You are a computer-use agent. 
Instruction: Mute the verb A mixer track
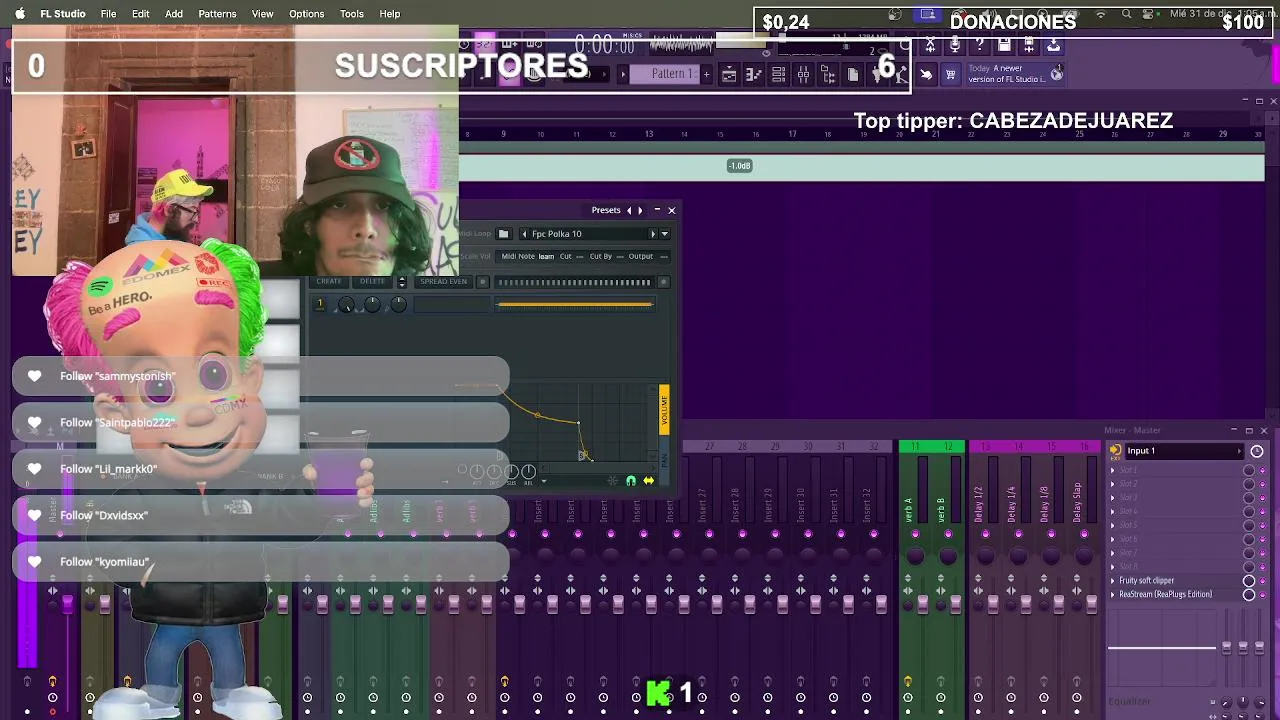coord(915,534)
